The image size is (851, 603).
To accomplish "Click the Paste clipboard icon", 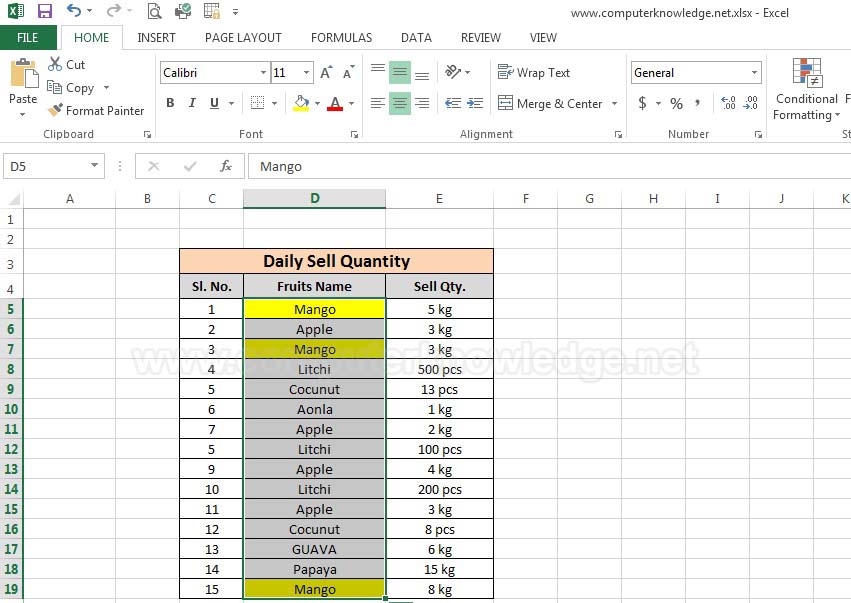I will coord(23,73).
